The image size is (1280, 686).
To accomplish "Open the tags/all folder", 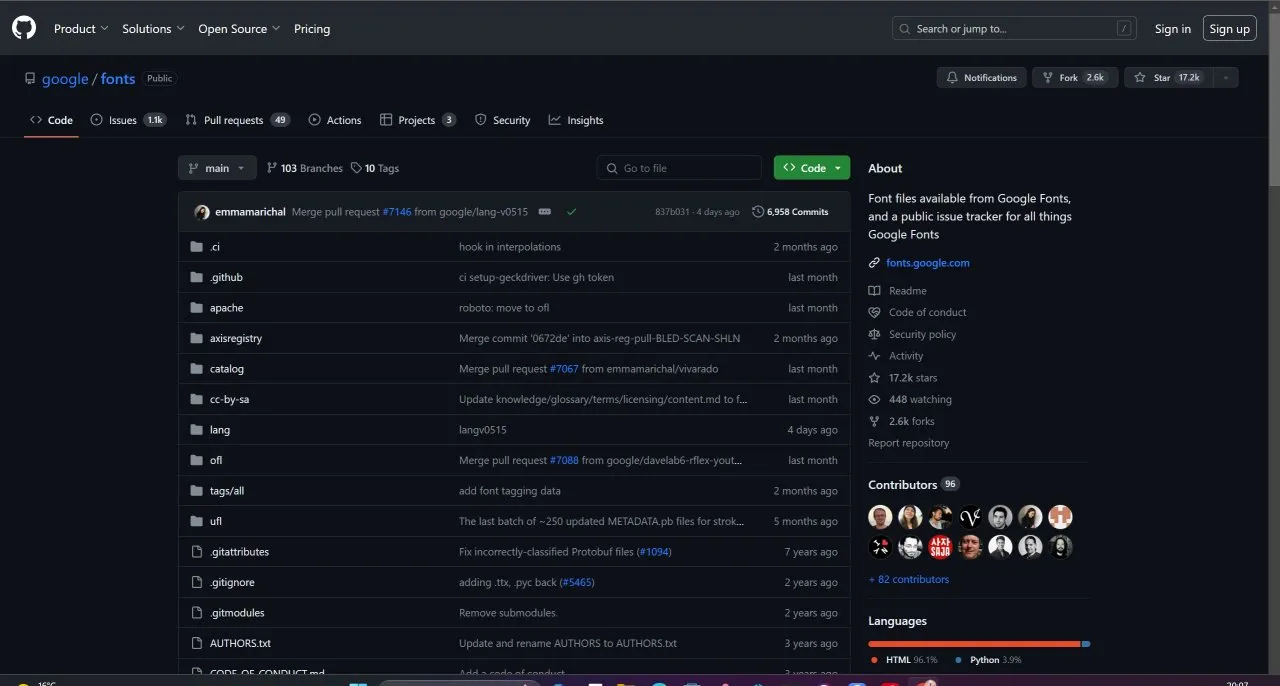I will 227,491.
